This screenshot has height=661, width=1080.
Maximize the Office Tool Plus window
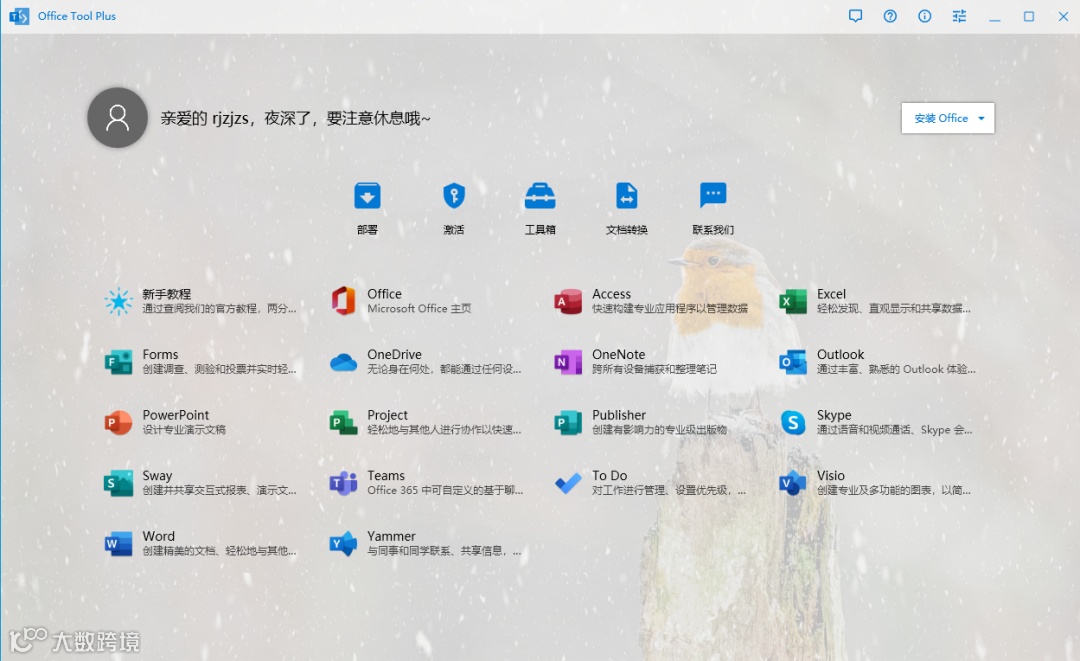(1028, 16)
